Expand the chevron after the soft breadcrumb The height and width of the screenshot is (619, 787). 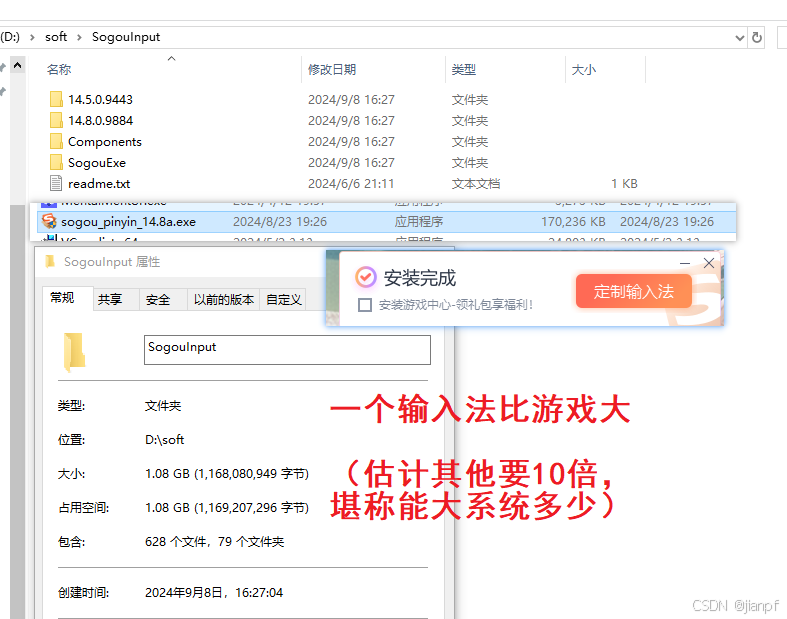[79, 37]
